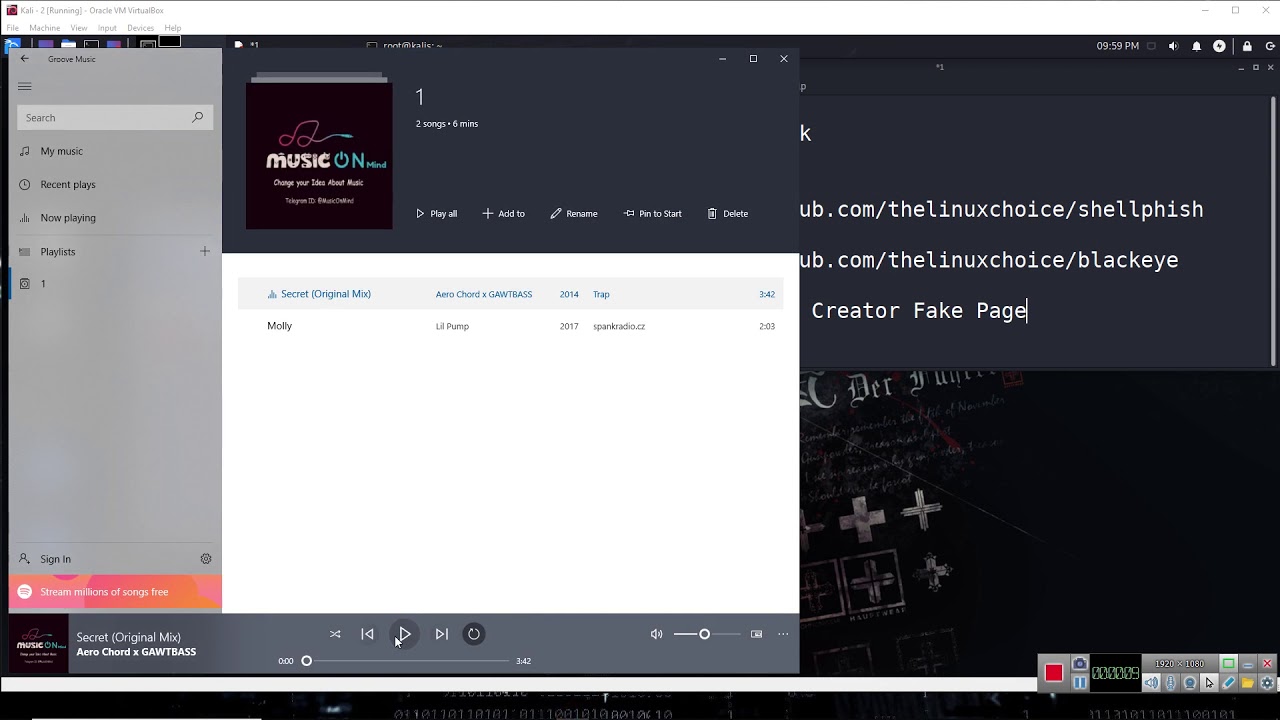Open recorder settings gear
Screen dimensions: 1280x720
click(x=1267, y=683)
